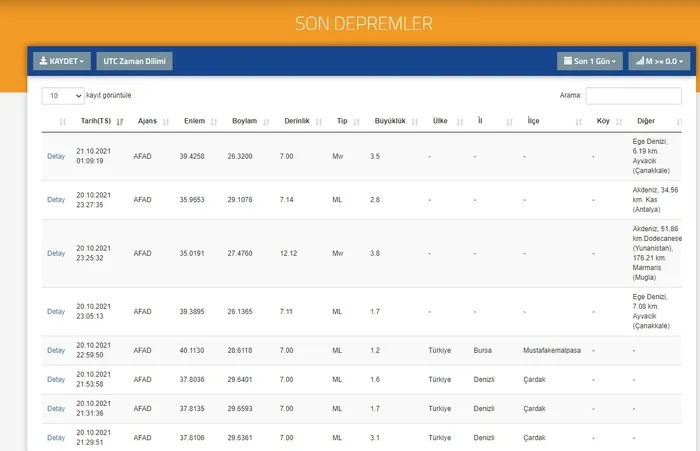Select the Mustafakemalpasa district cell
Image resolution: width=700 pixels, height=451 pixels.
(552, 351)
